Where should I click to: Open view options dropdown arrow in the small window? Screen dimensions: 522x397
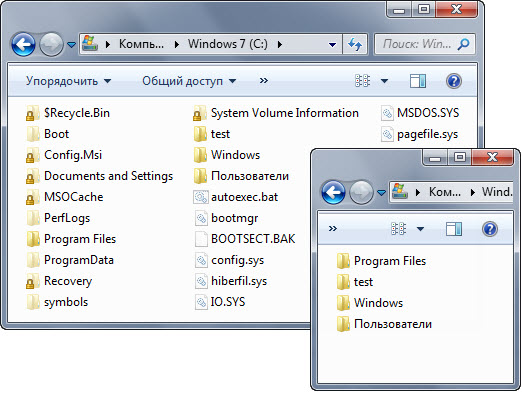coord(420,229)
